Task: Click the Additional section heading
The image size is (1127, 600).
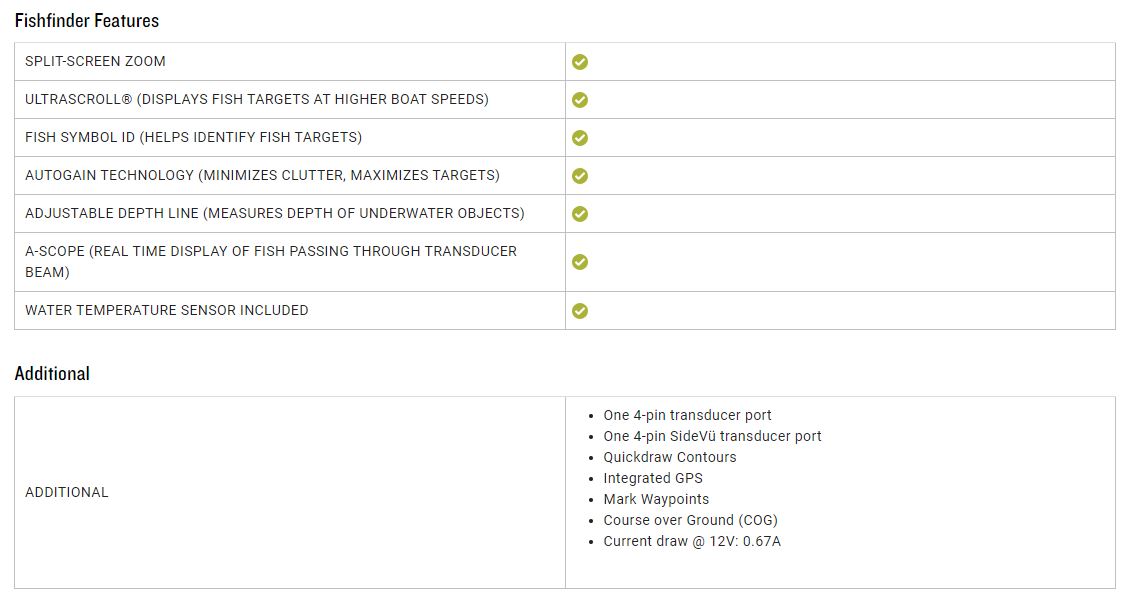Action: tap(52, 373)
